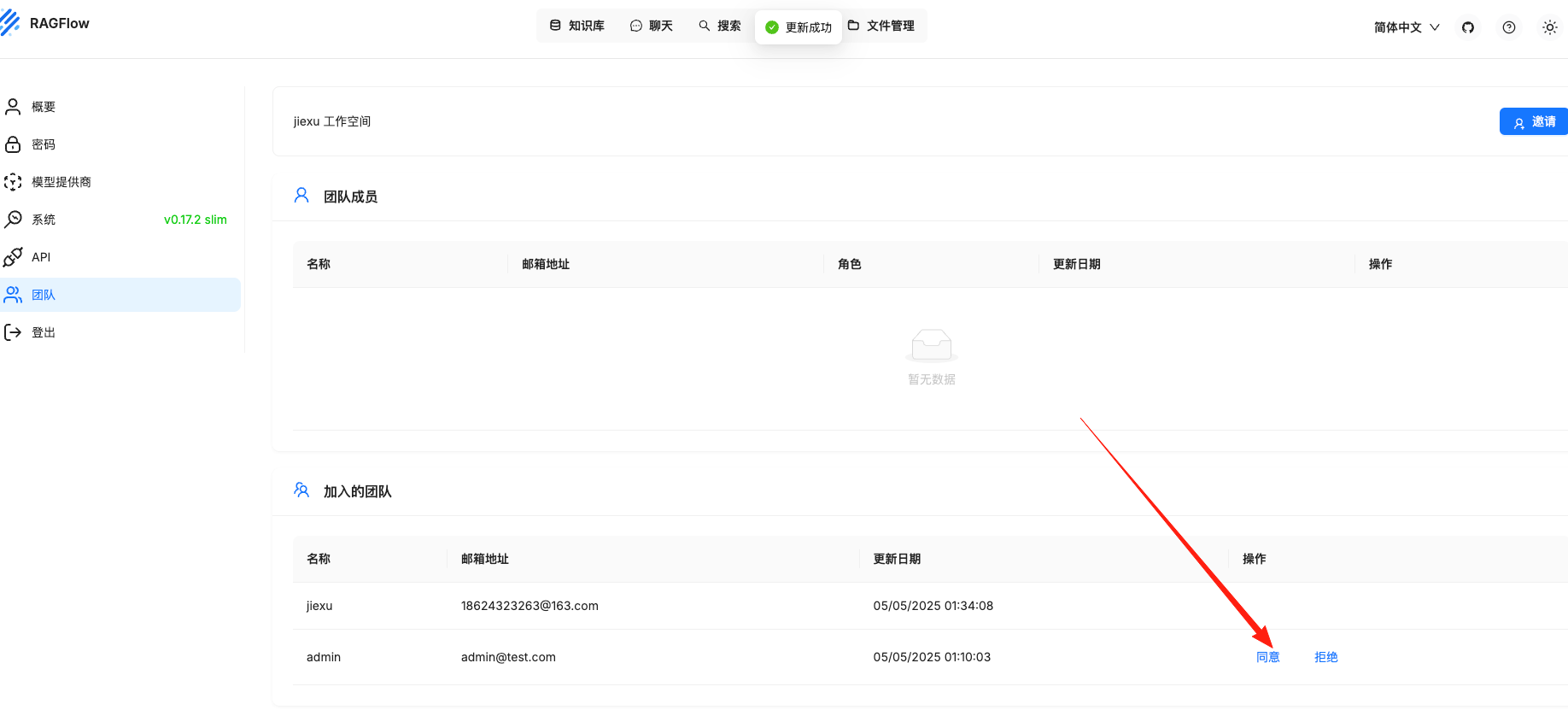Viewport: 1568px width, 710px height.
Task: Open the 知识库 knowledge base tab
Action: tap(577, 26)
